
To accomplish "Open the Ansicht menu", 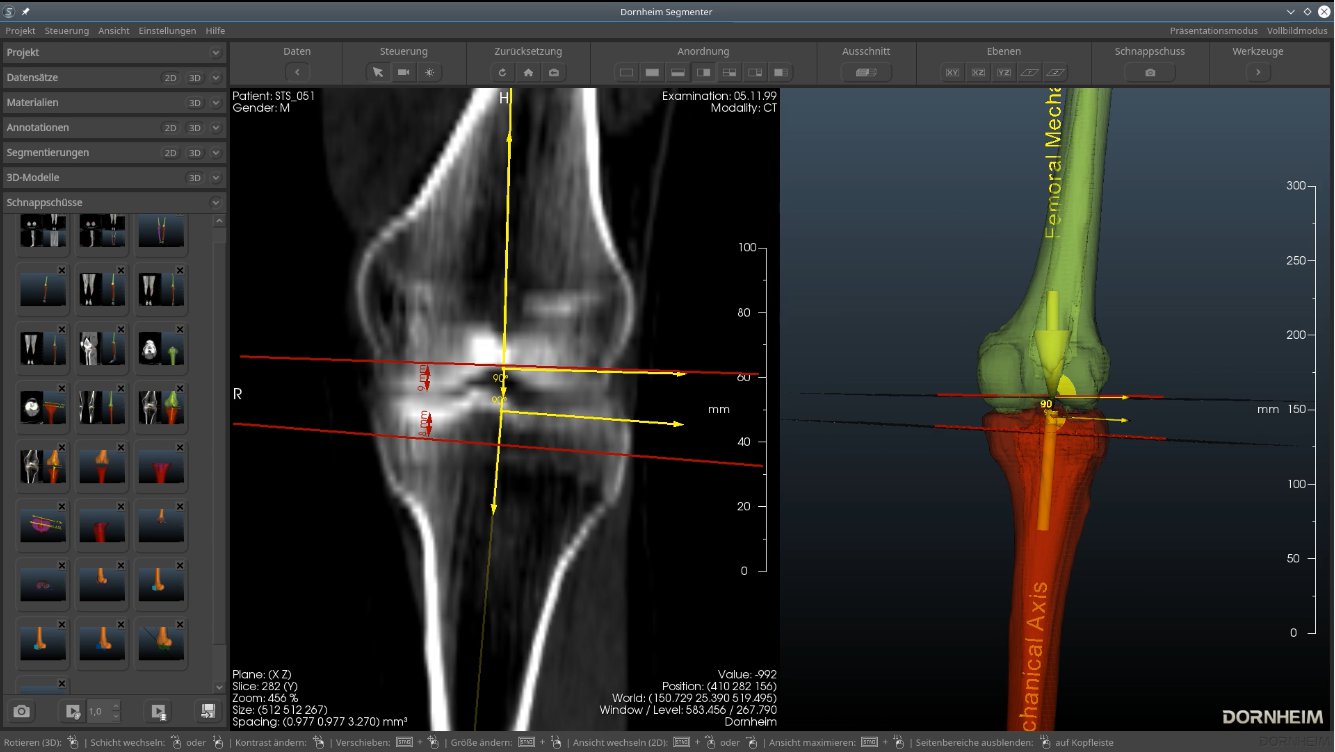I will [x=114, y=31].
